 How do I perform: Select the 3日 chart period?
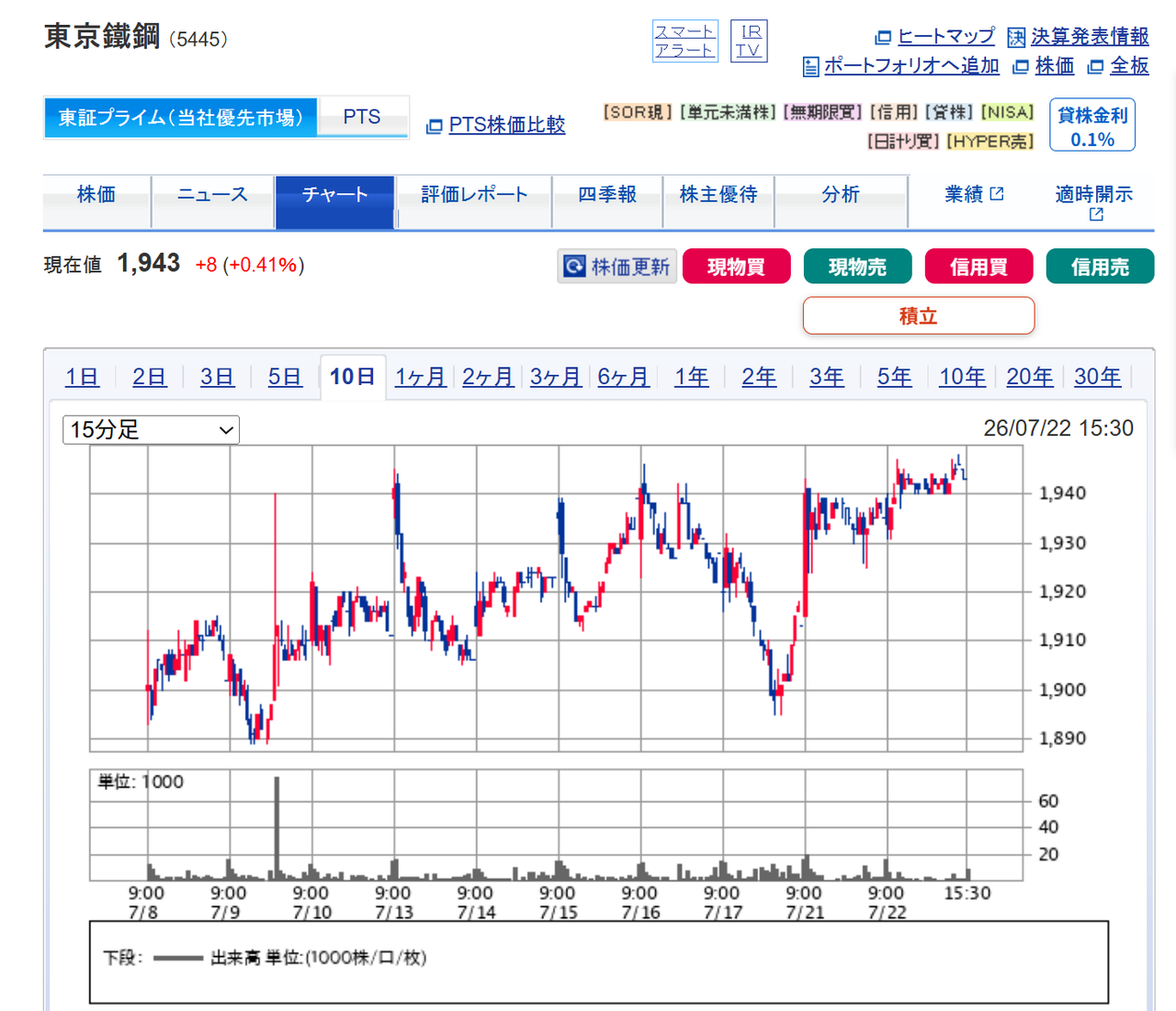217,377
